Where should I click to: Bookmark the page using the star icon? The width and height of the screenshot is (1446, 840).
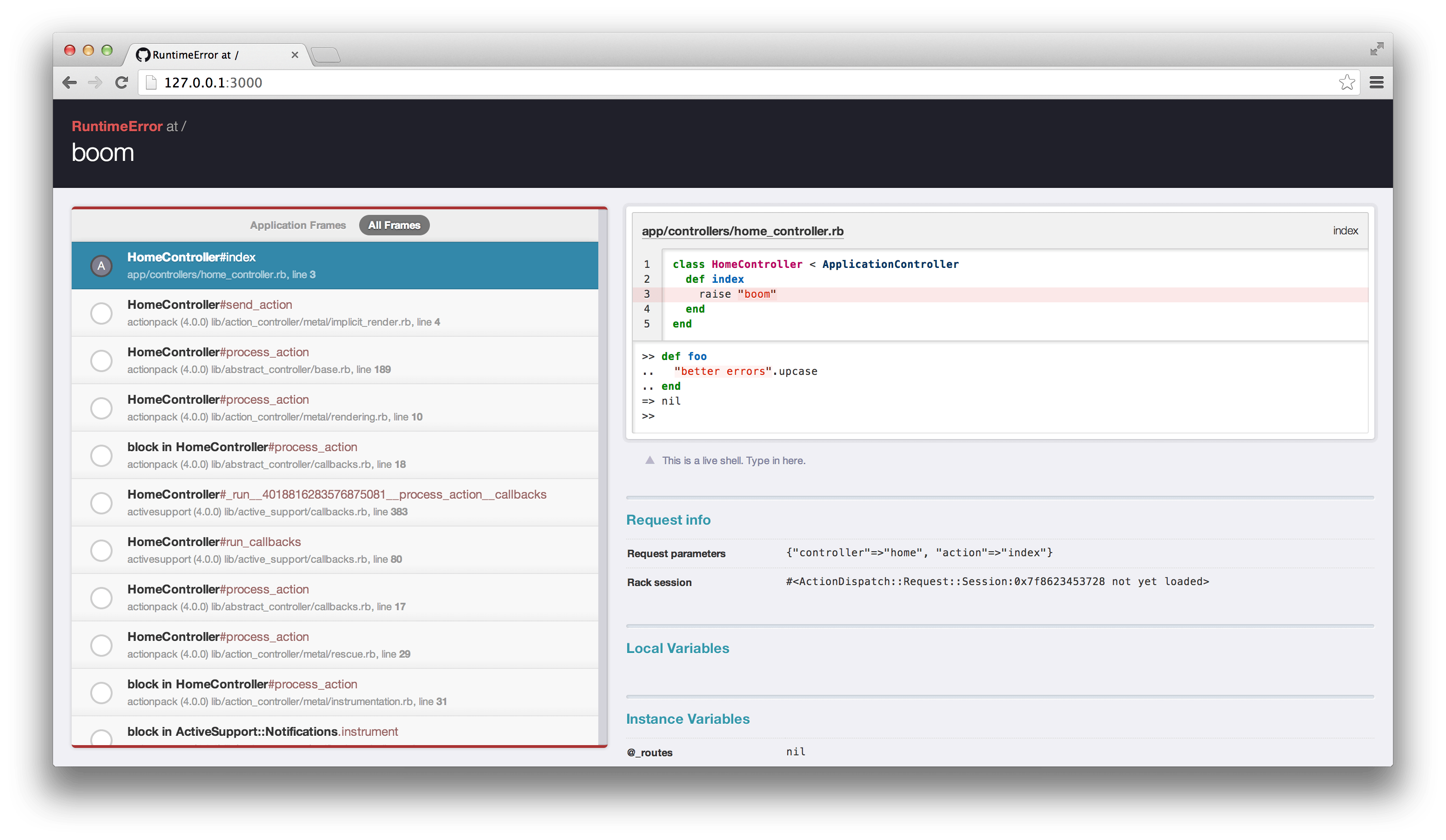click(x=1347, y=82)
